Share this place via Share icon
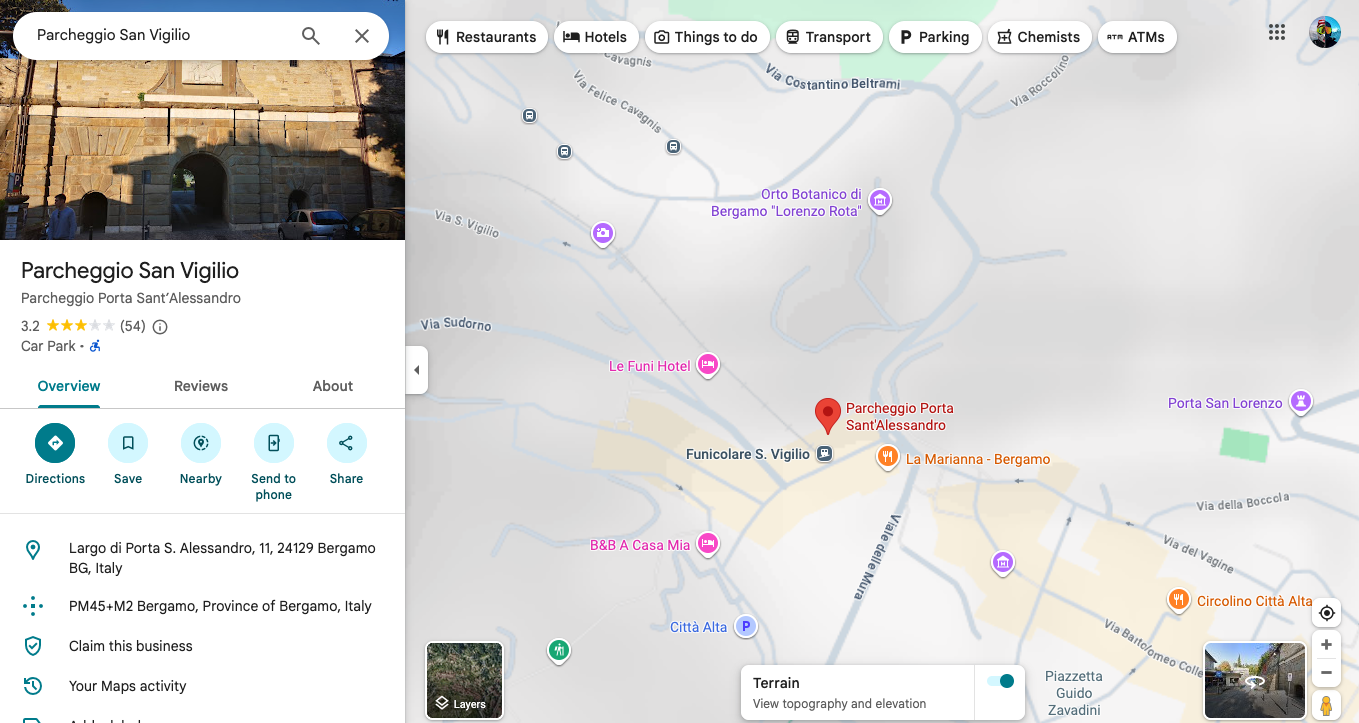The image size is (1359, 723). [346, 443]
